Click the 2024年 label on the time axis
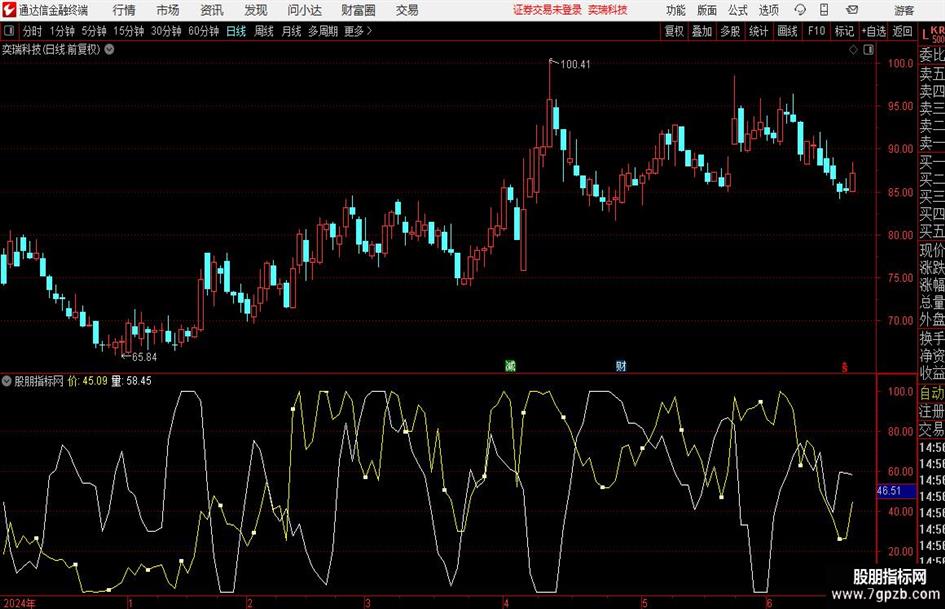The image size is (945, 609). pyautogui.click(x=19, y=603)
